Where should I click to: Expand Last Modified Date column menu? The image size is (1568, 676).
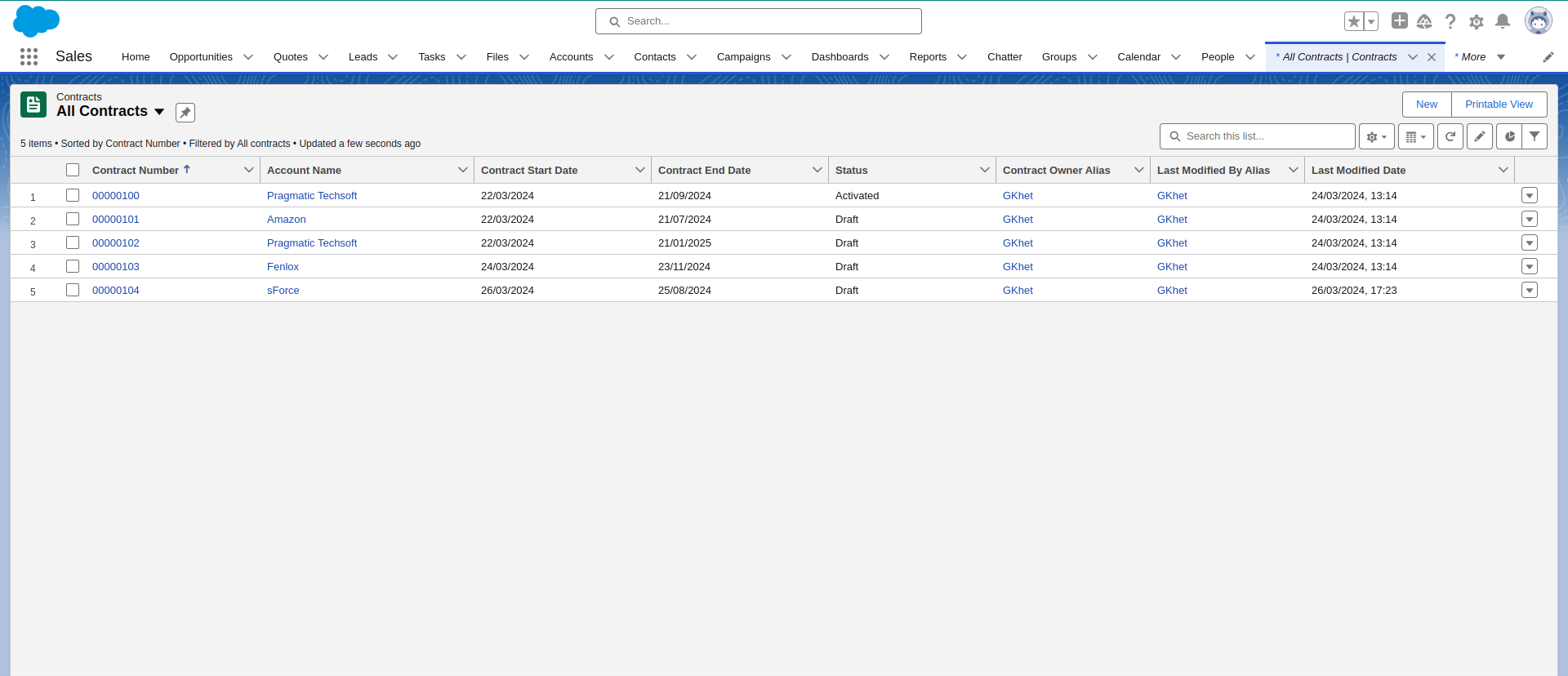(x=1503, y=170)
